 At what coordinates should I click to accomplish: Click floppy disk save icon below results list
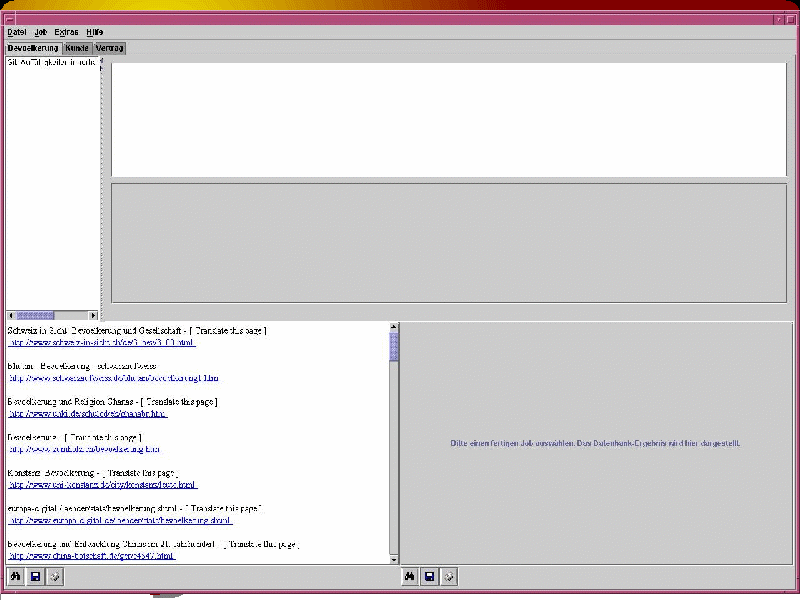coord(35,576)
